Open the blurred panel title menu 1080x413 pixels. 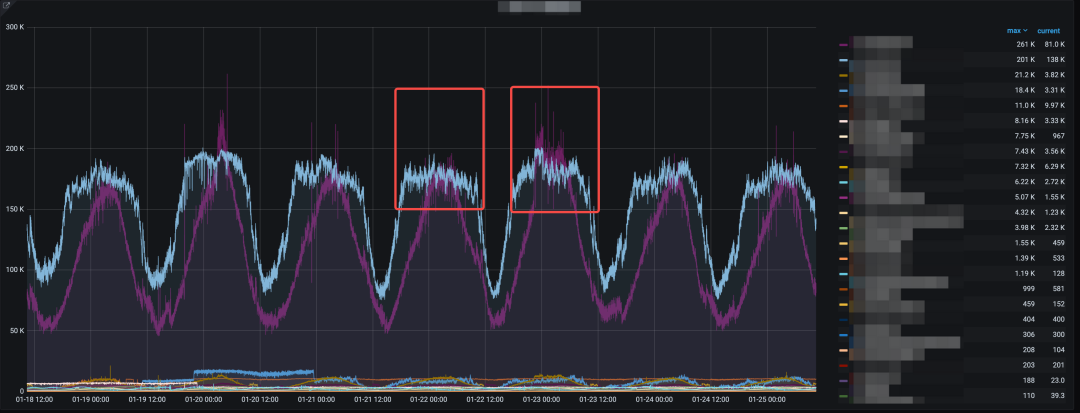pyautogui.click(x=540, y=8)
